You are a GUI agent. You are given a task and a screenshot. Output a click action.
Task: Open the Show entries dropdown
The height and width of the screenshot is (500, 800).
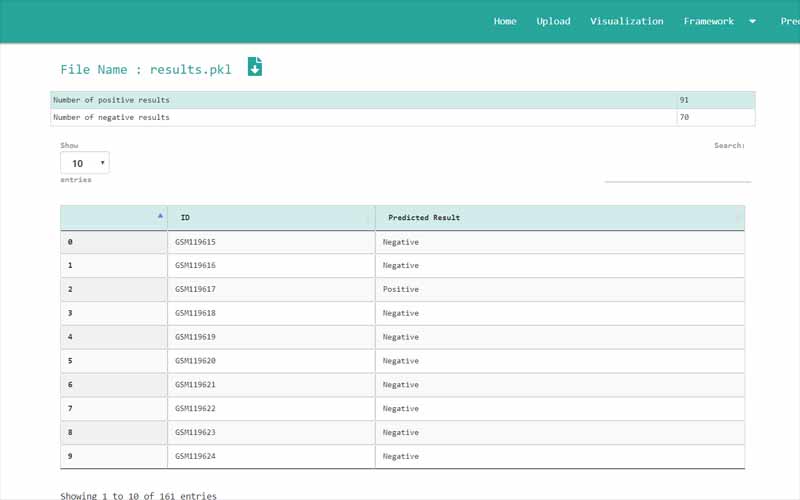(x=84, y=163)
